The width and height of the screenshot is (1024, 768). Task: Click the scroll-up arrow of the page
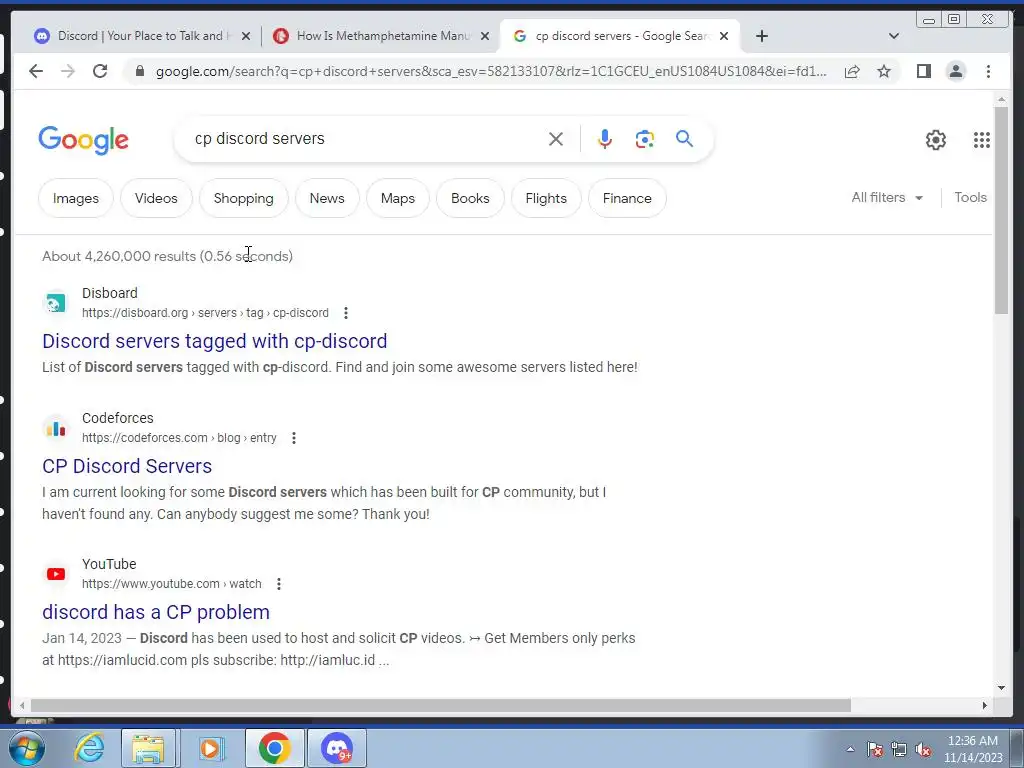pos(1001,99)
